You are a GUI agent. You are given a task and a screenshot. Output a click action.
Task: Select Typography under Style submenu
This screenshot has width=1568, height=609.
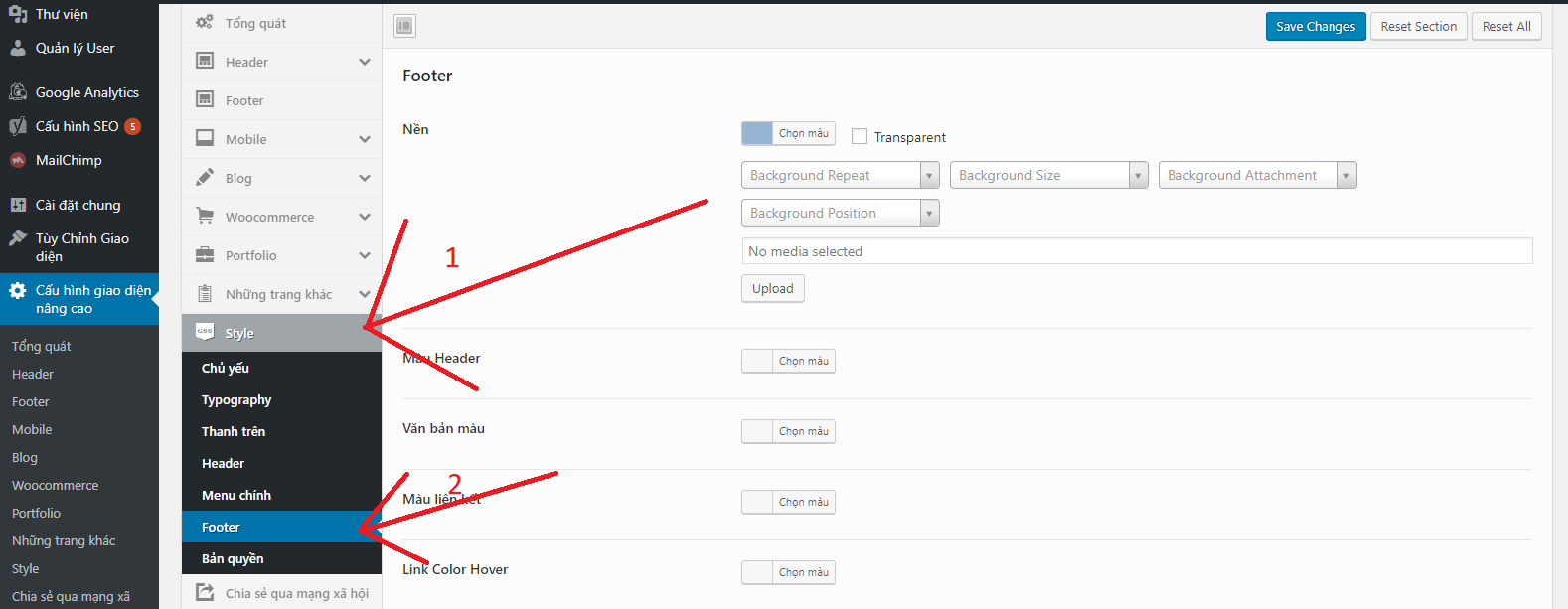tap(236, 400)
